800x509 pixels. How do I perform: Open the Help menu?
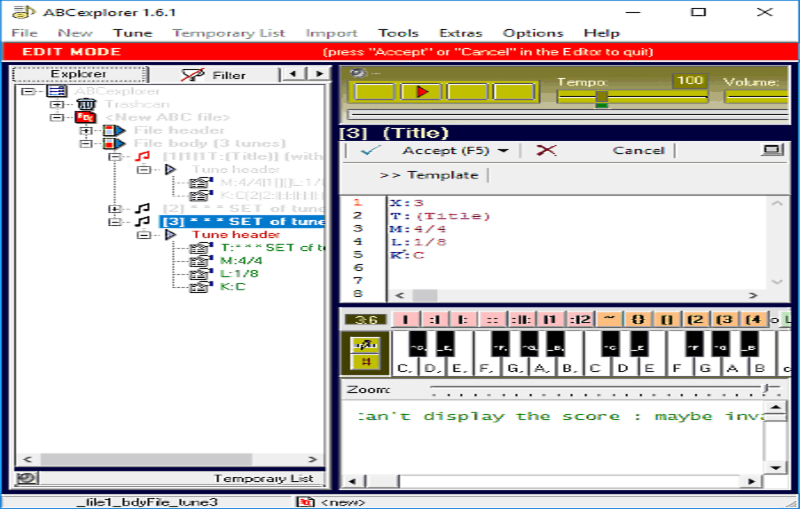tap(602, 33)
